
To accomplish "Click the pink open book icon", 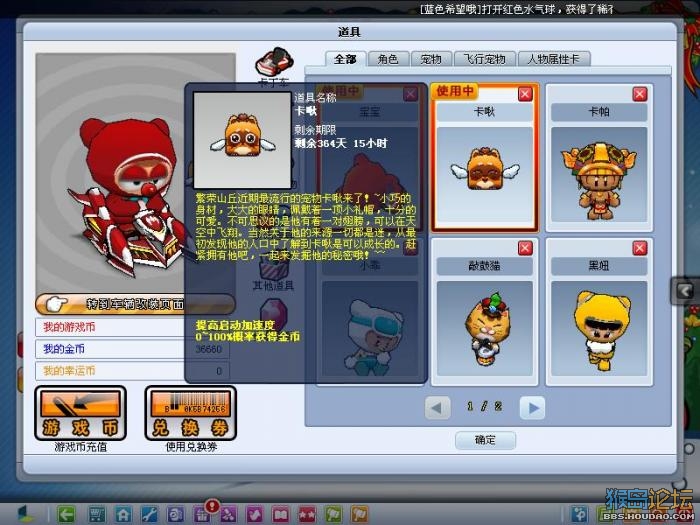I will (x=280, y=514).
